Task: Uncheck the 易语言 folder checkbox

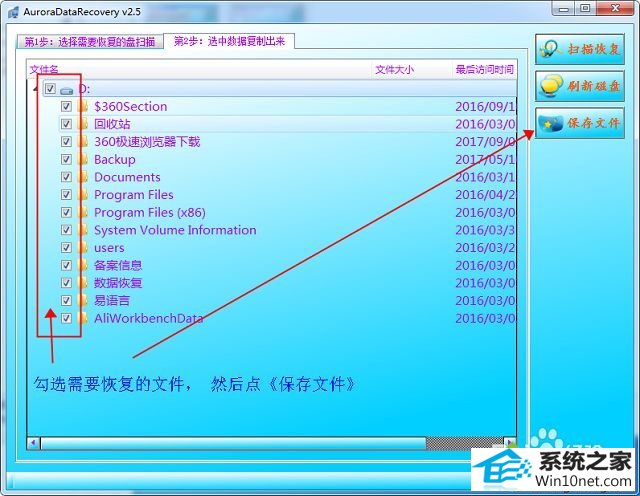Action: [x=66, y=300]
